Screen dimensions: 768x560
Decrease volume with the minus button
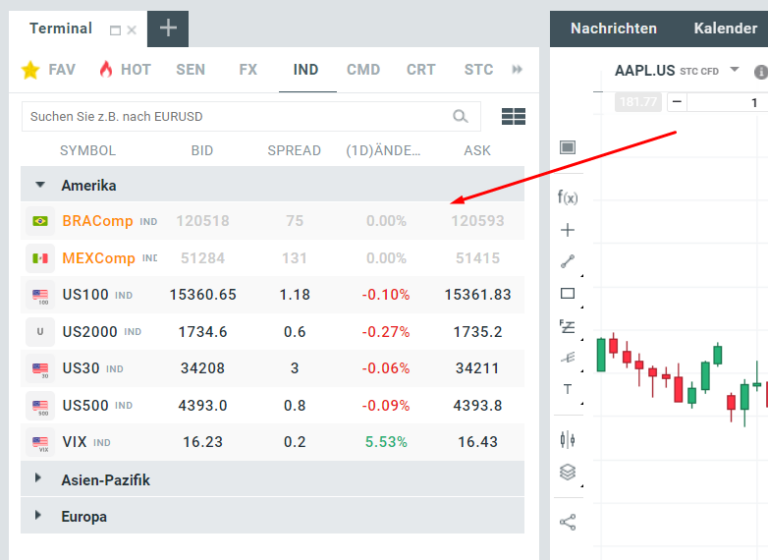point(678,102)
